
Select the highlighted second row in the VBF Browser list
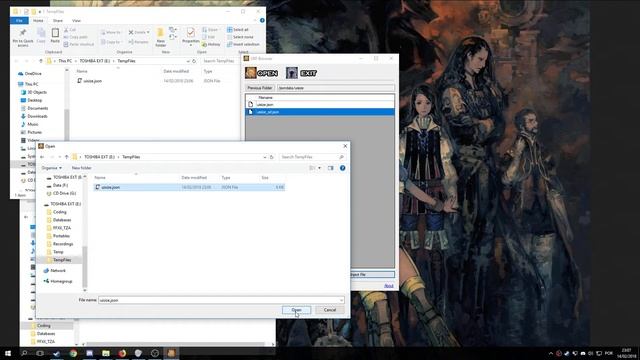coord(320,112)
